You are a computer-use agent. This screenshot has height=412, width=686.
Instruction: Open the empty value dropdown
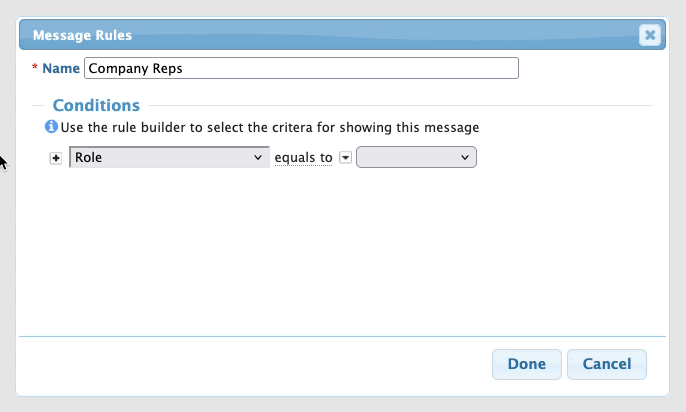[416, 157]
